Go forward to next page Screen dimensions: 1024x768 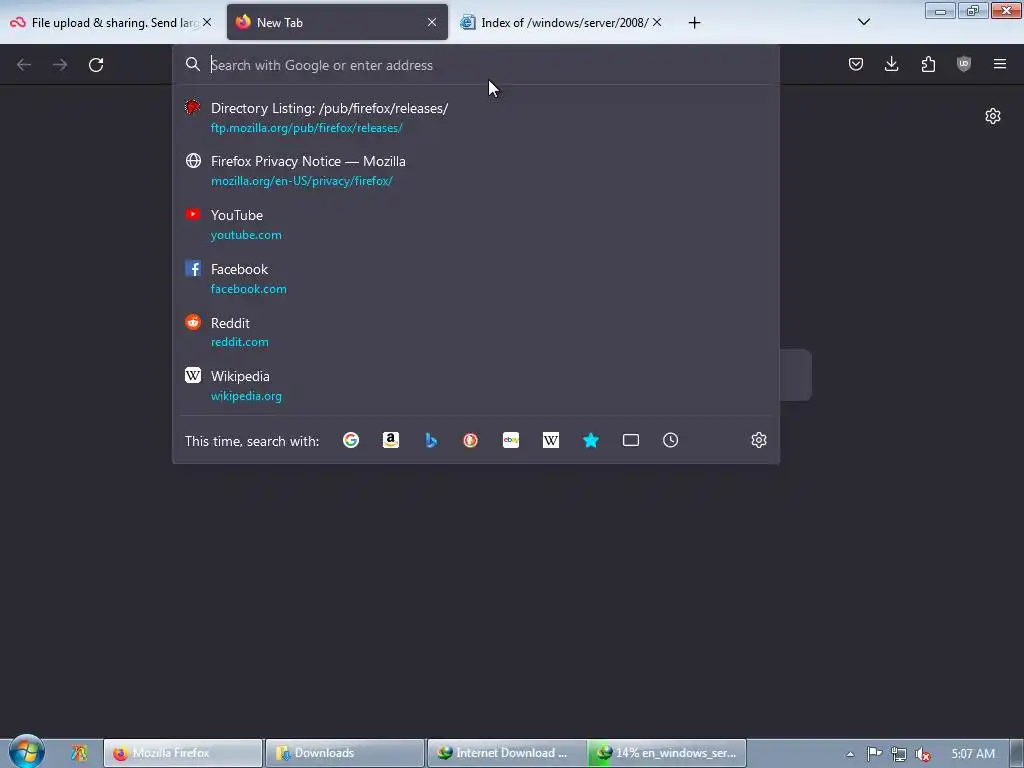pos(60,65)
